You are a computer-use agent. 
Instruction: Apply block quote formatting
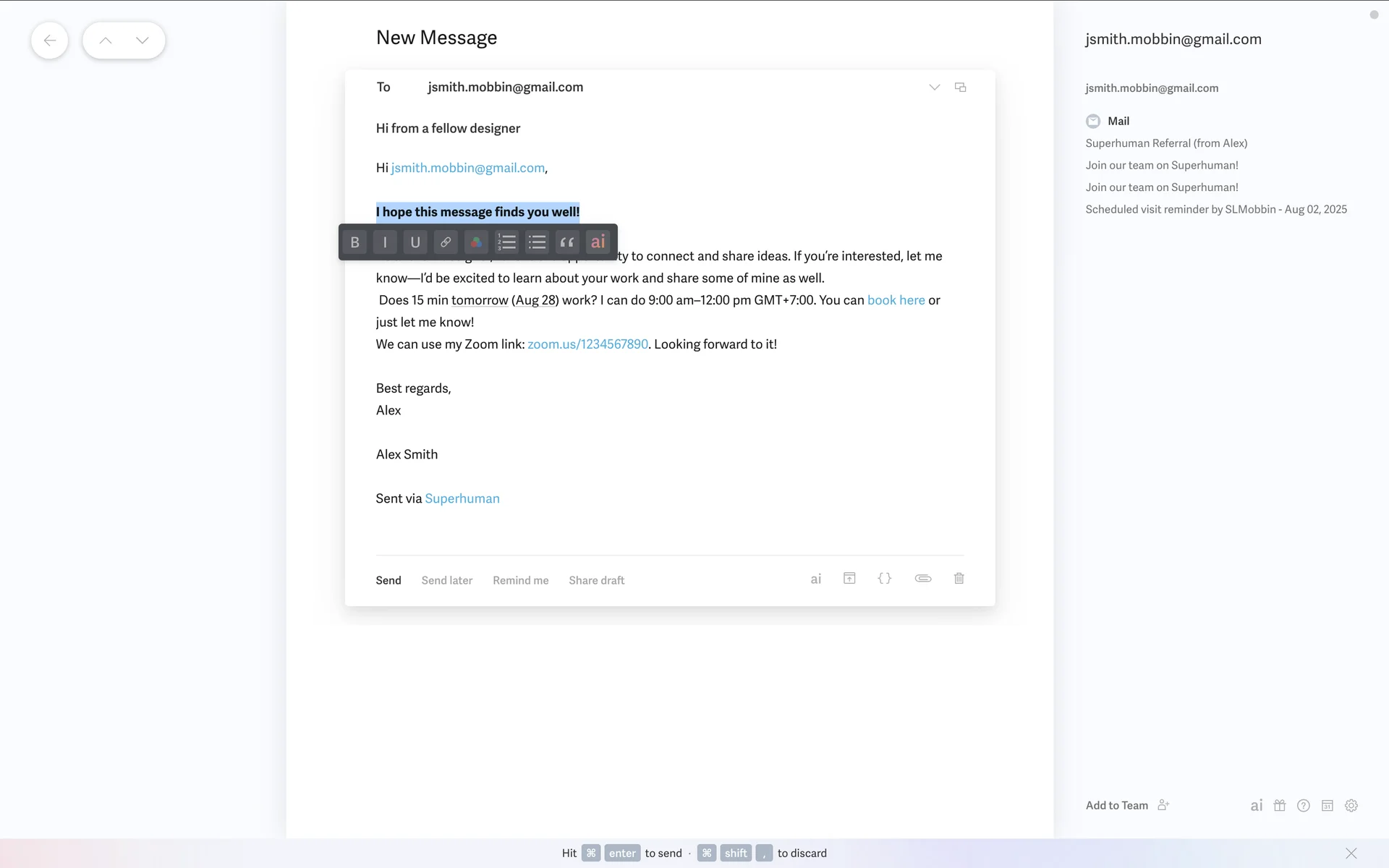pos(567,242)
